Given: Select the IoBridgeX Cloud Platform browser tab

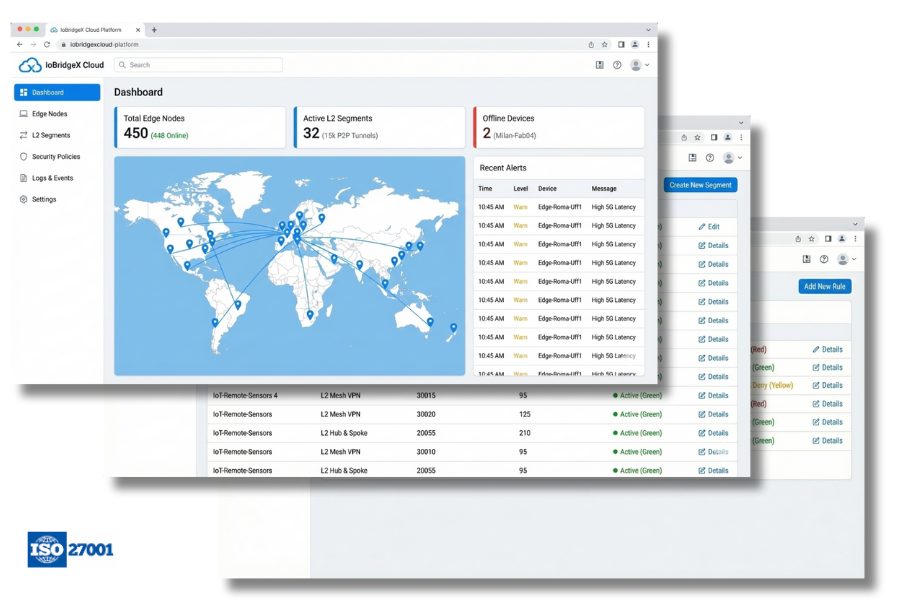Looking at the screenshot, I should click(90, 29).
